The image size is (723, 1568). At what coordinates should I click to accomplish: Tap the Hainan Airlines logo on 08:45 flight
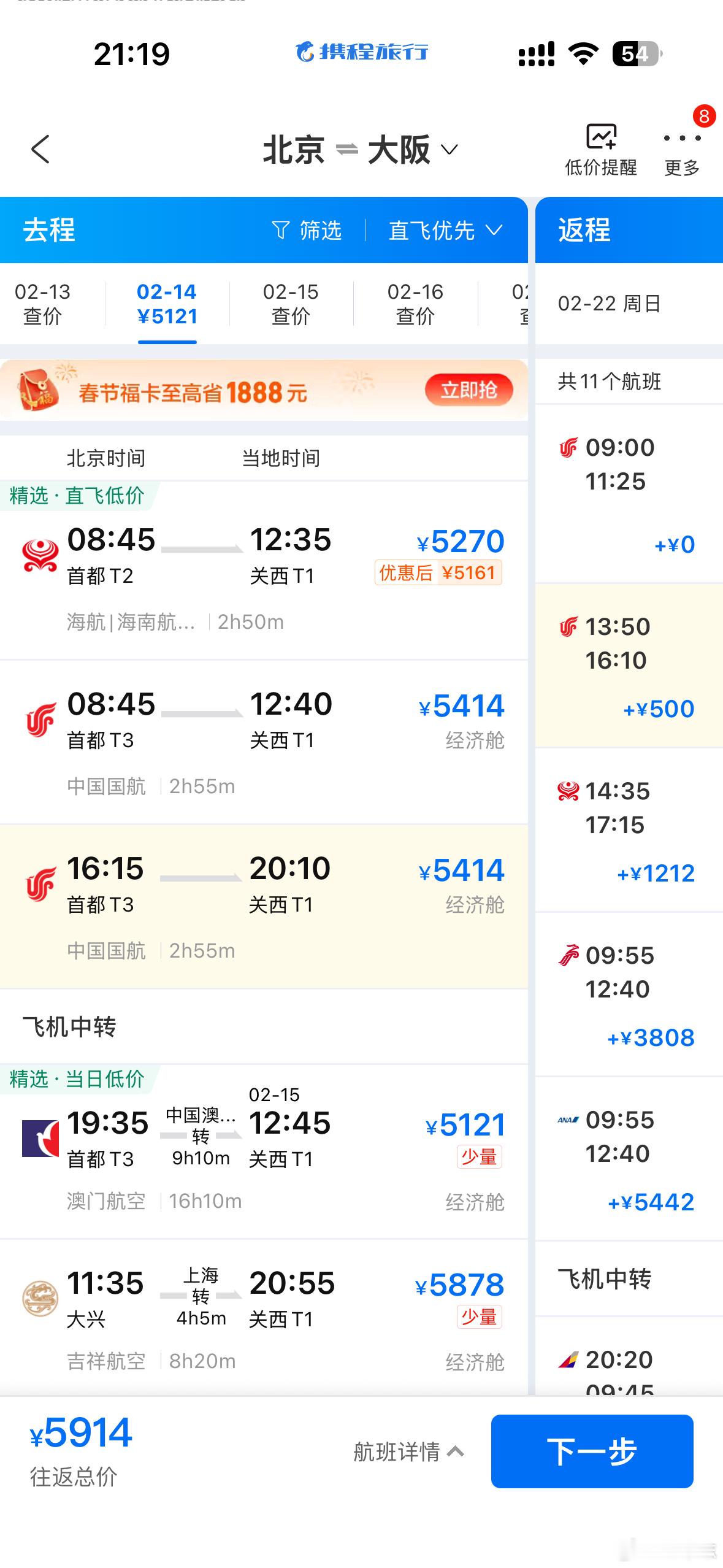pyautogui.click(x=40, y=556)
